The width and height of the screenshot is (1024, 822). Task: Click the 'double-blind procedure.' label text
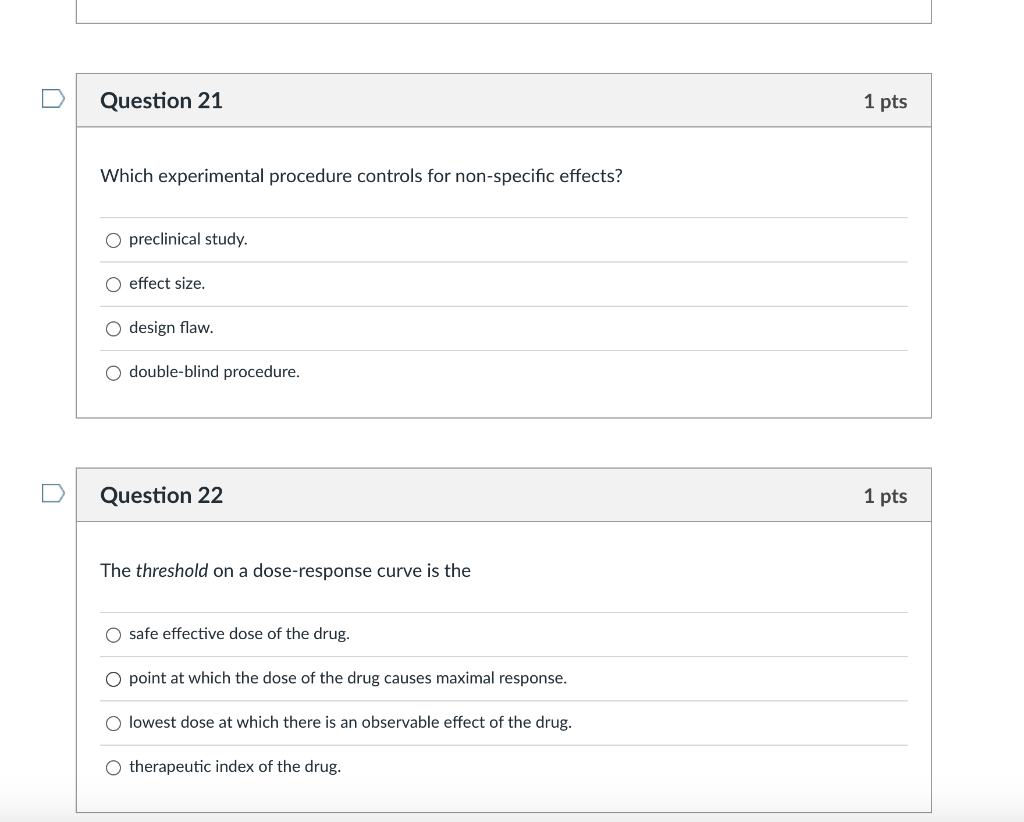(x=214, y=372)
